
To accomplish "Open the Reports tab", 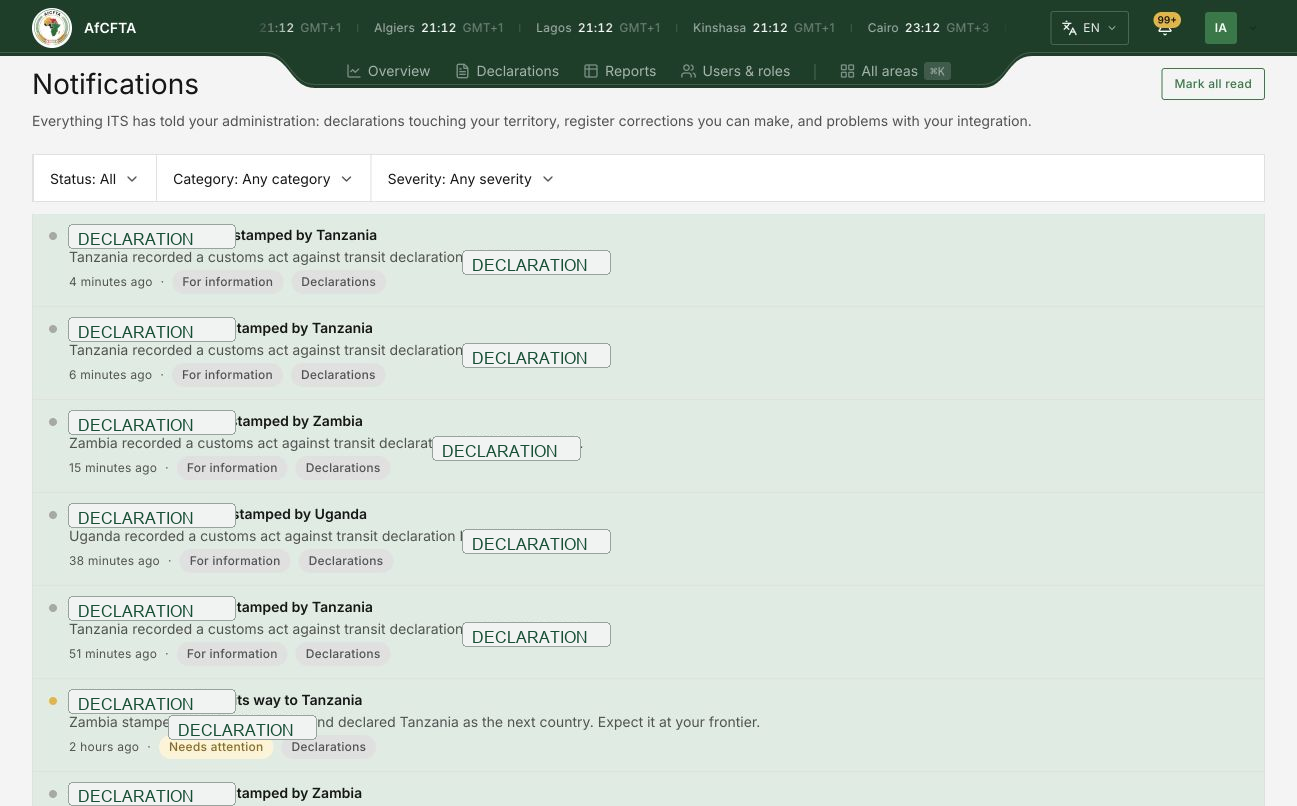I will tap(620, 71).
